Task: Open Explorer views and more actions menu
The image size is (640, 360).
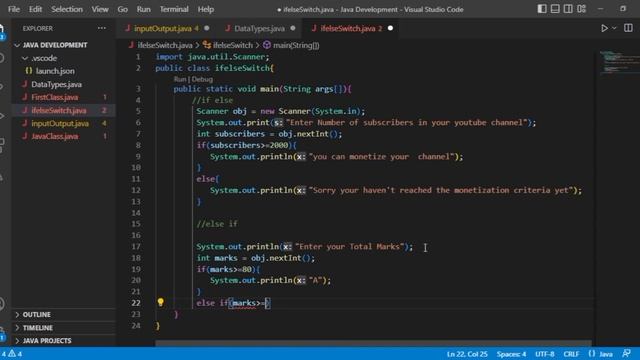Action: pos(102,28)
